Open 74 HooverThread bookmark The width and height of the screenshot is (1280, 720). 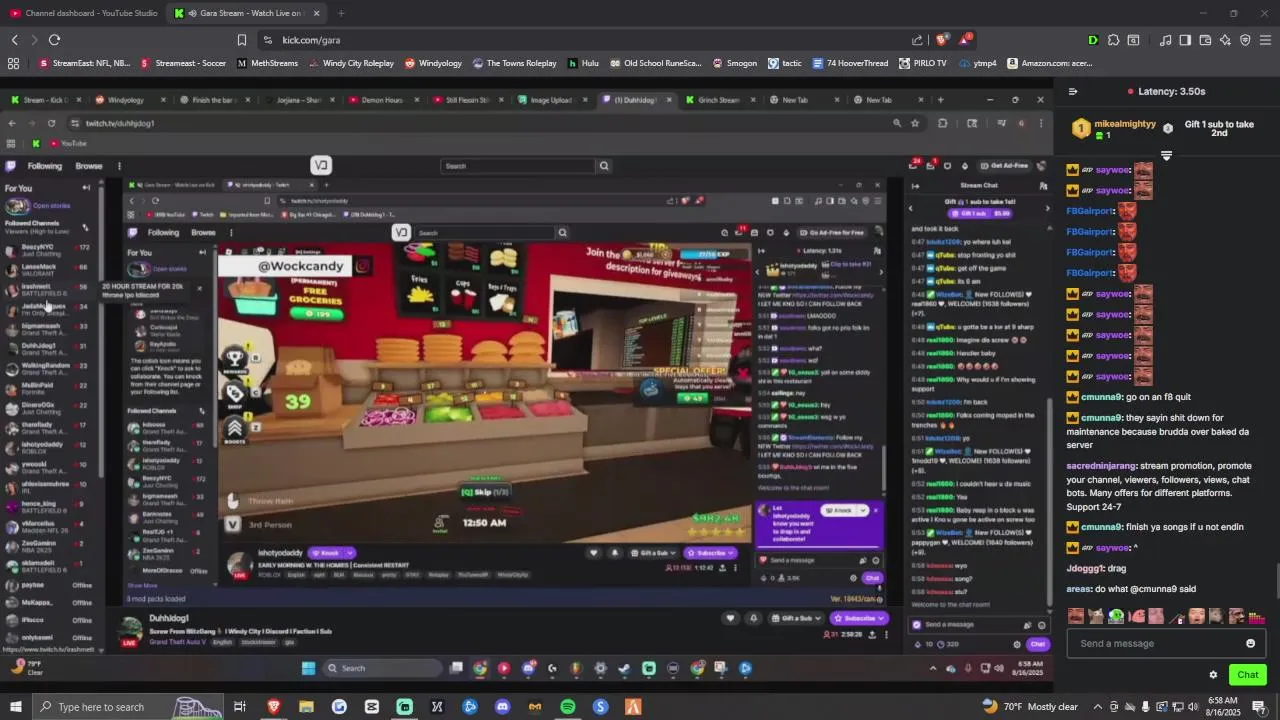(x=850, y=63)
